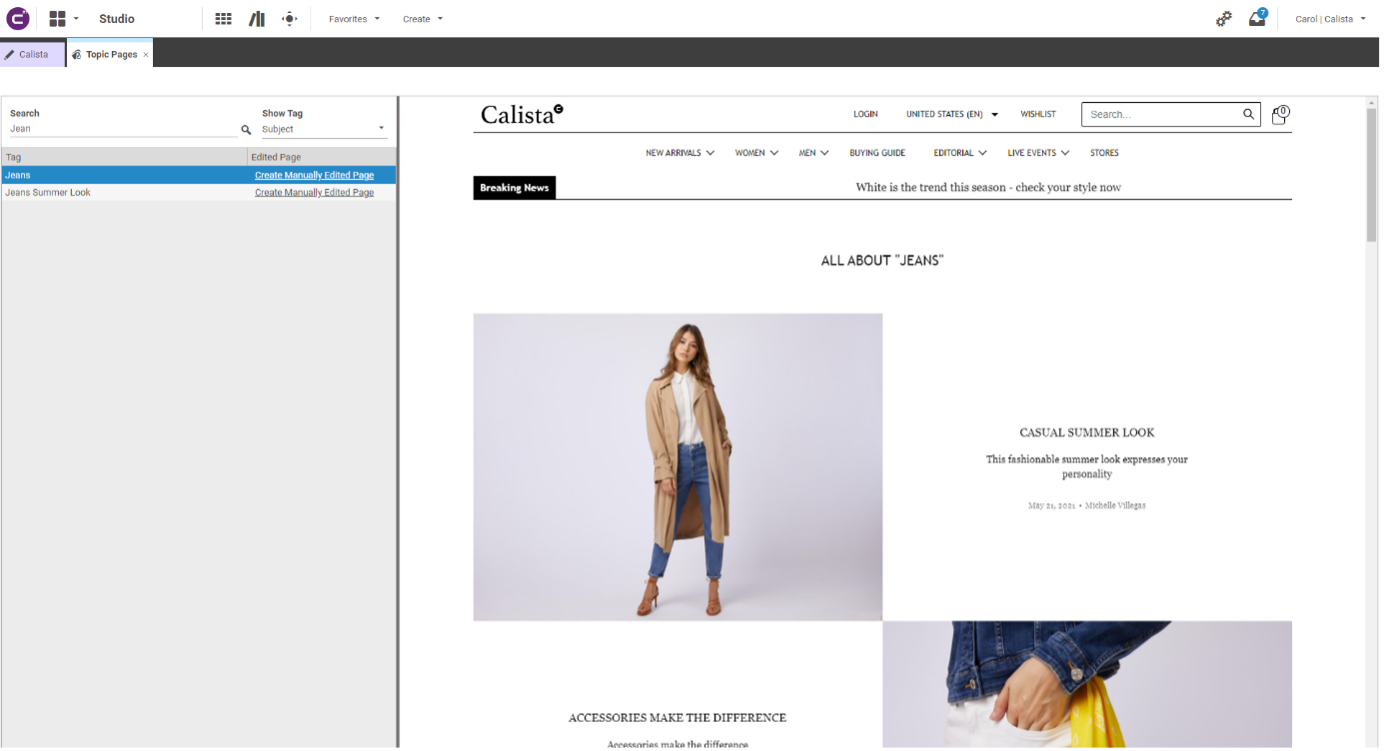Open the jobs gears icon
The width and height of the screenshot is (1384, 751).
pos(1223,19)
